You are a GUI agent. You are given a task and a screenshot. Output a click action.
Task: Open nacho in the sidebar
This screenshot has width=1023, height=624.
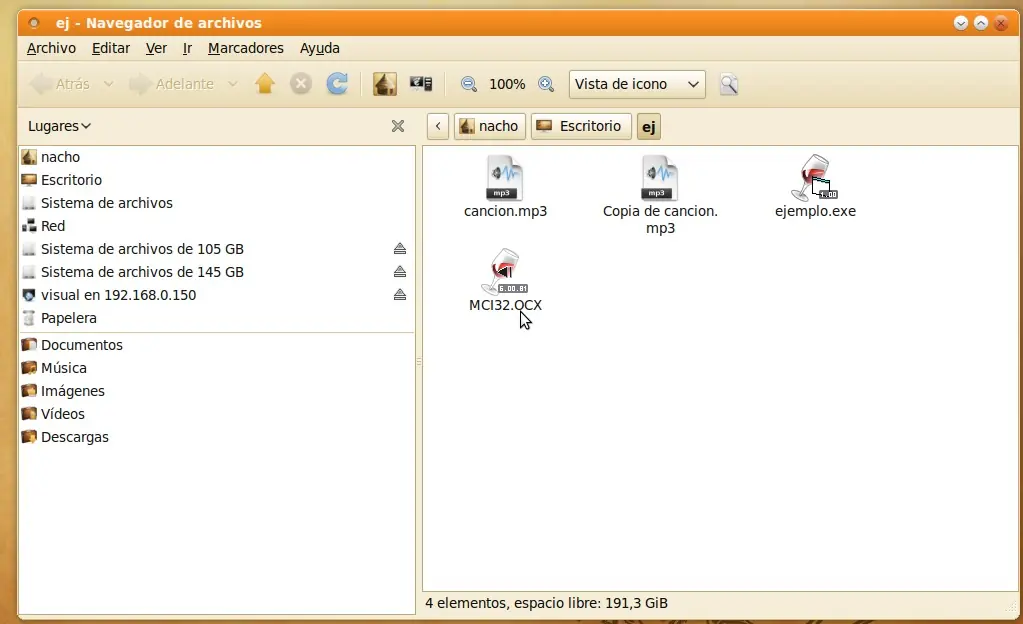click(217, 157)
